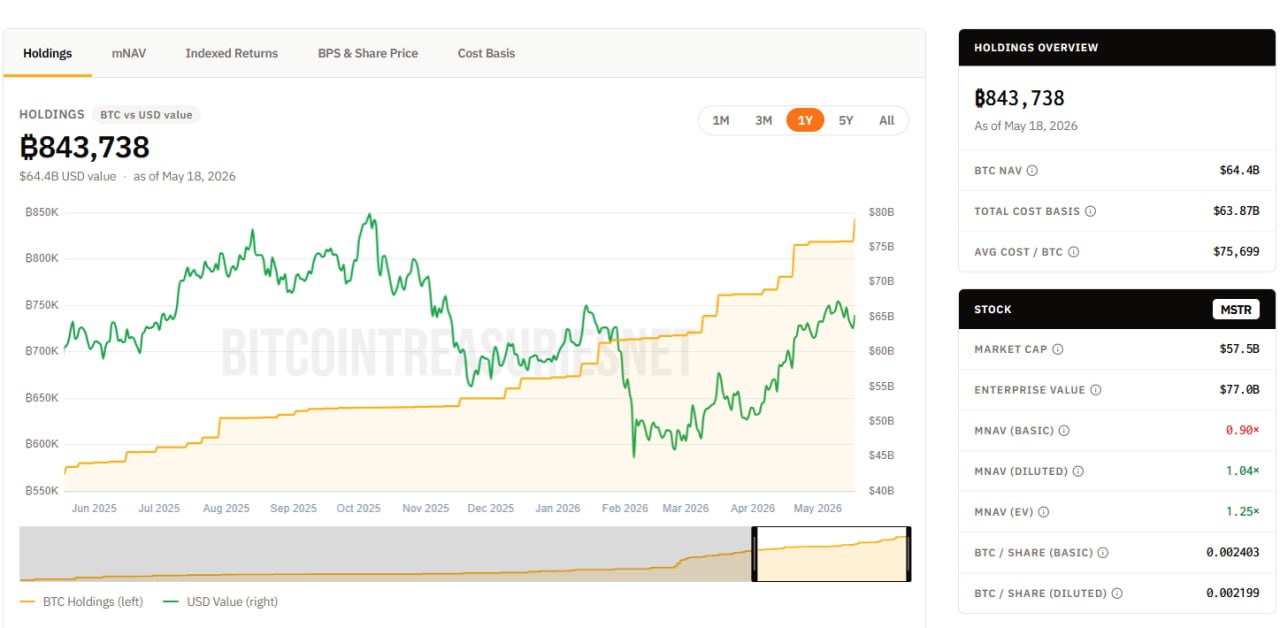The image size is (1280, 628).
Task: Click the green 1.25× mNAV EV value
Action: point(1243,512)
